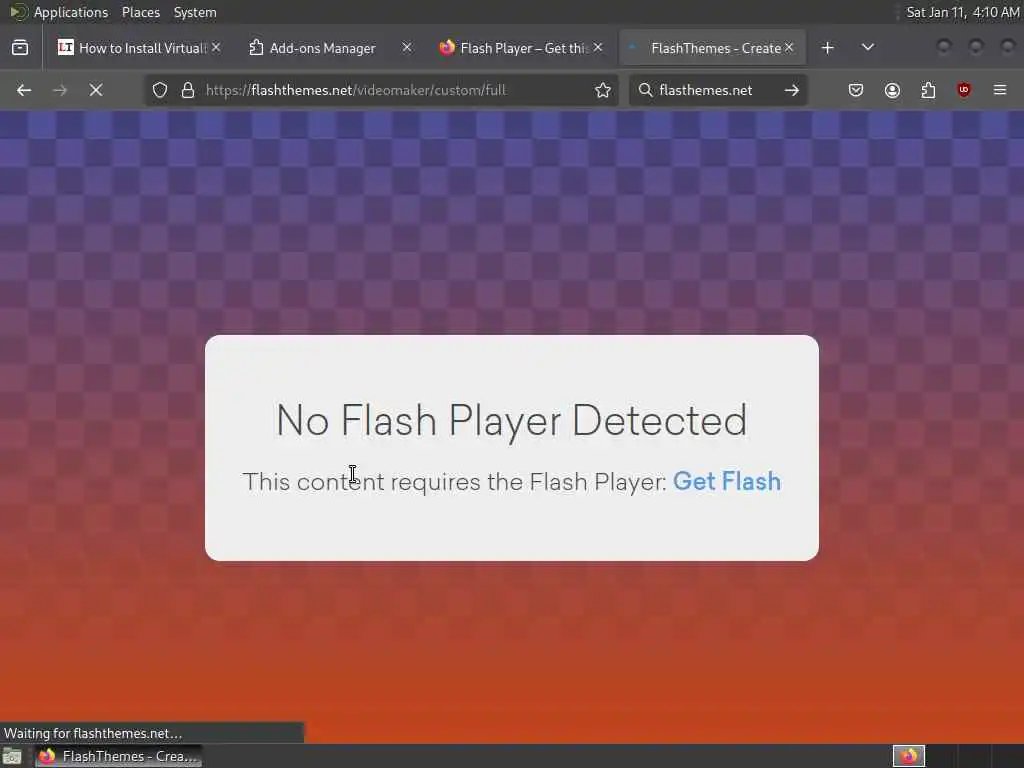This screenshot has width=1024, height=768.
Task: Open the System menu
Action: [x=195, y=12]
